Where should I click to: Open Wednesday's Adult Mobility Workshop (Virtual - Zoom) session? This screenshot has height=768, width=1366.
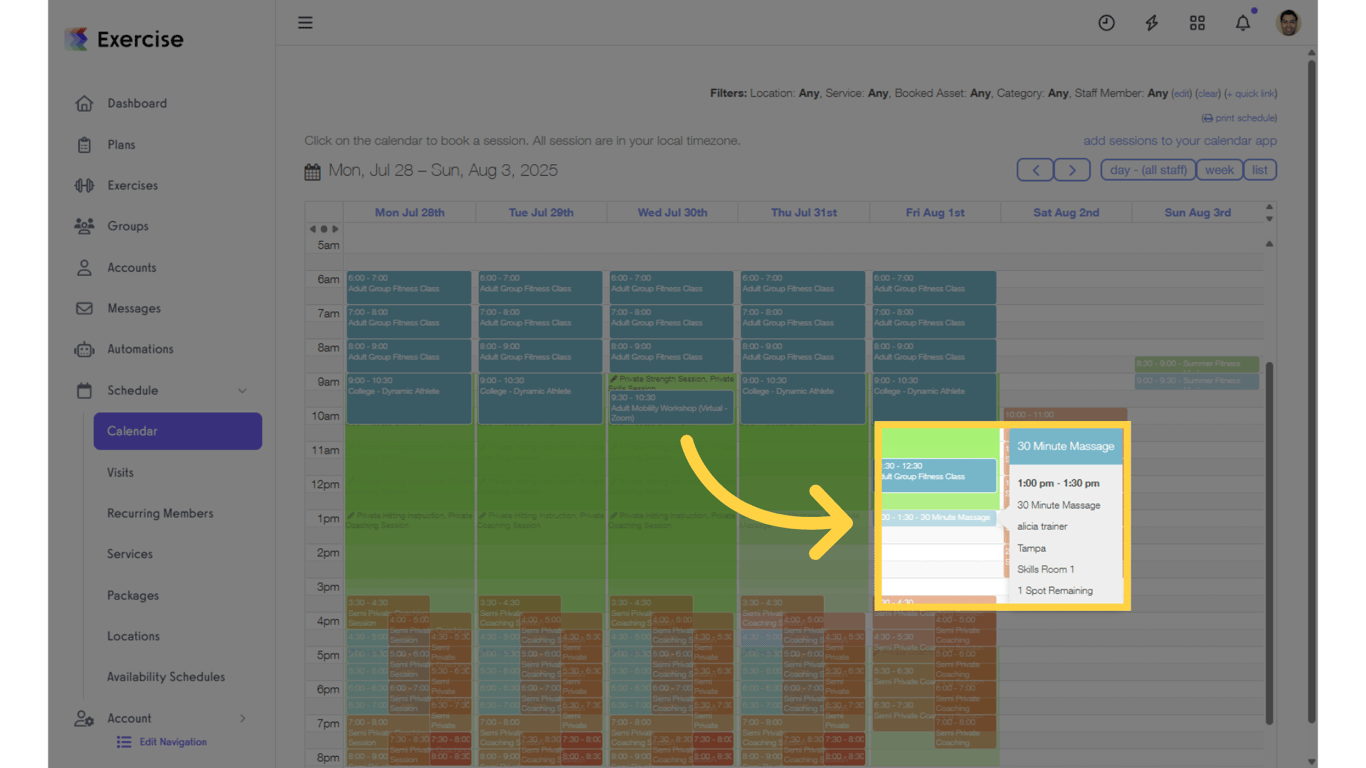(672, 407)
